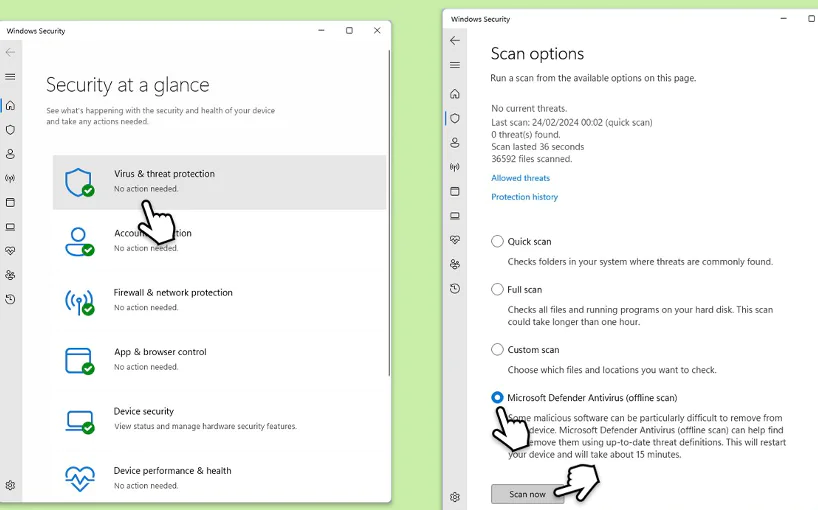Click the '36592 files scanned.' text

[x=532, y=159]
